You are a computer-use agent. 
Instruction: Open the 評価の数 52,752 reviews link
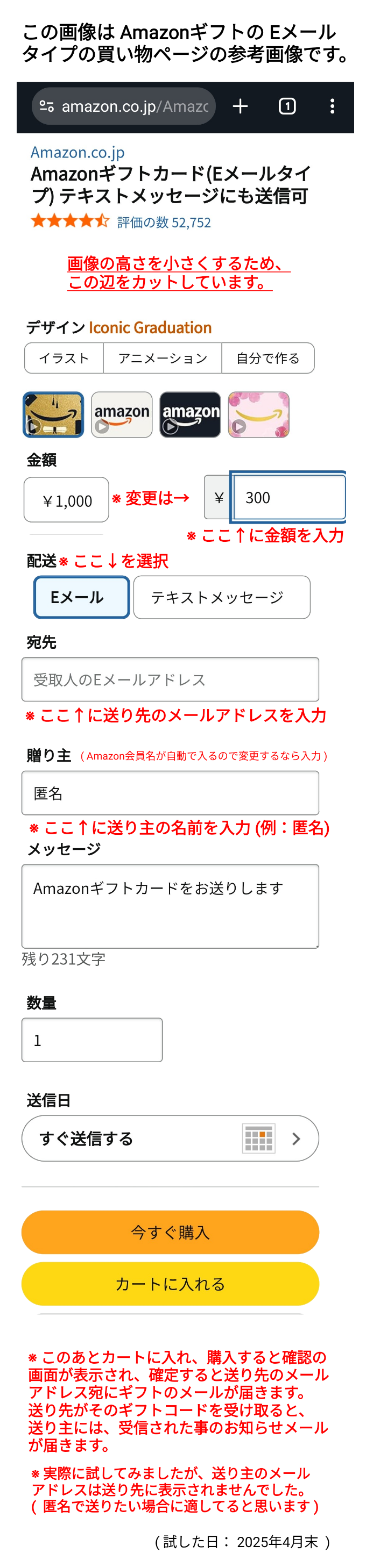164,223
